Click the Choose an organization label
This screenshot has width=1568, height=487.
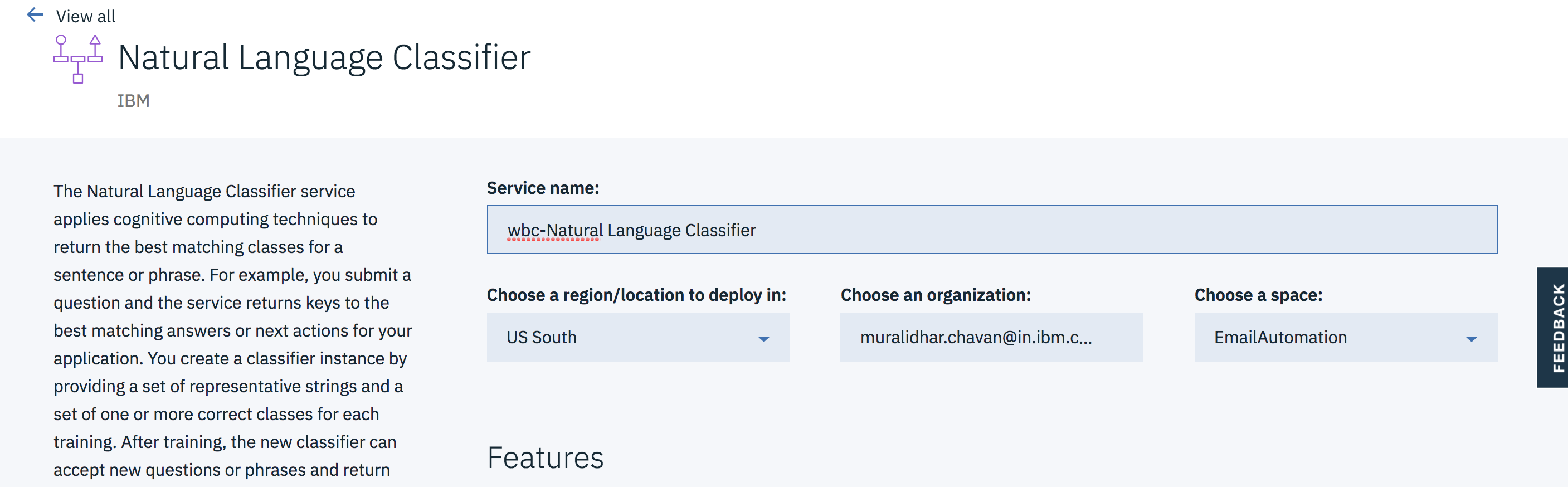[x=935, y=295]
